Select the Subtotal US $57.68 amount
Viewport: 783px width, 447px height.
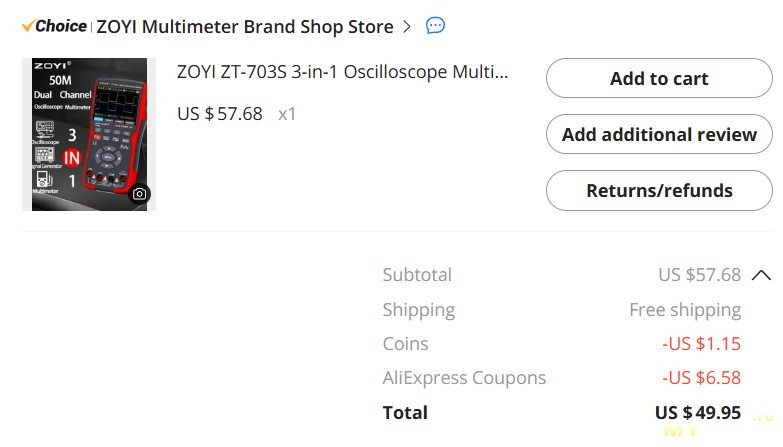pyautogui.click(x=699, y=275)
